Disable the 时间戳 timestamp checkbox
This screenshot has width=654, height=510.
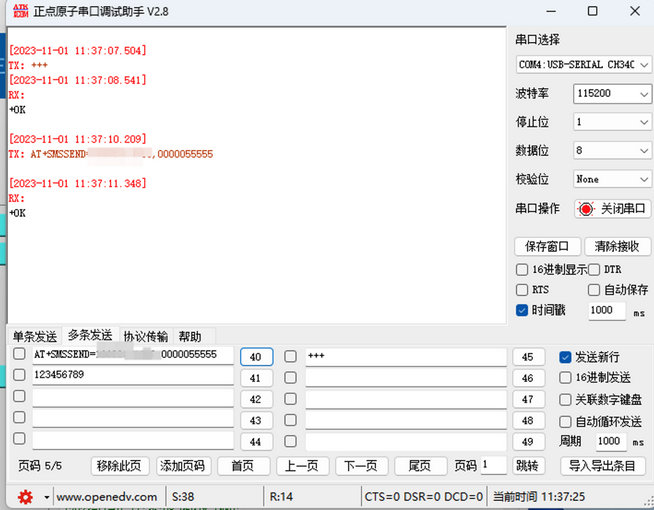point(522,310)
